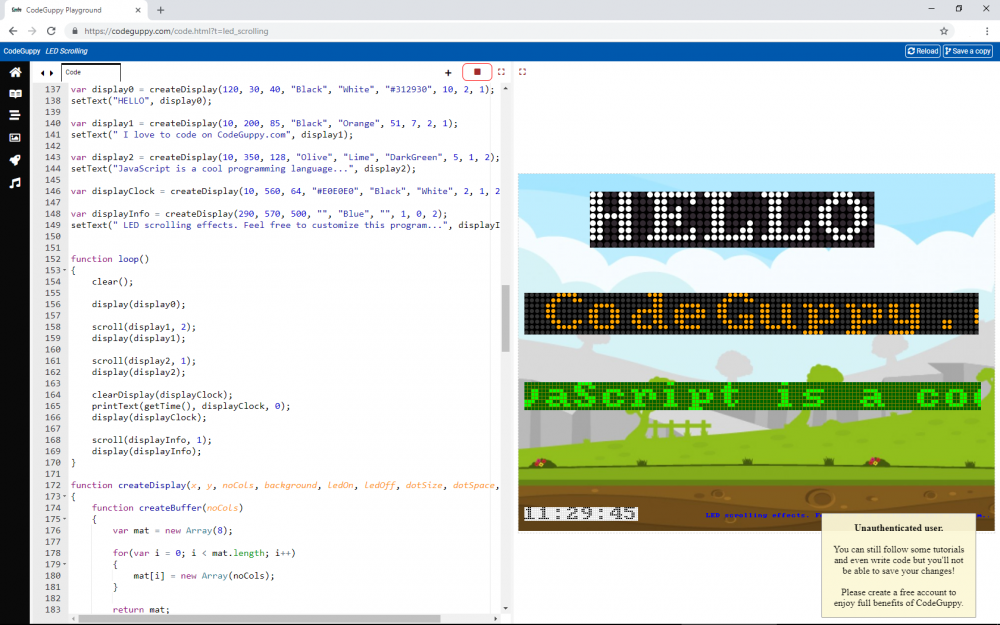Screen dimensions: 1000x625
Task: Click the 11:29:45 clock display
Action: (580, 513)
